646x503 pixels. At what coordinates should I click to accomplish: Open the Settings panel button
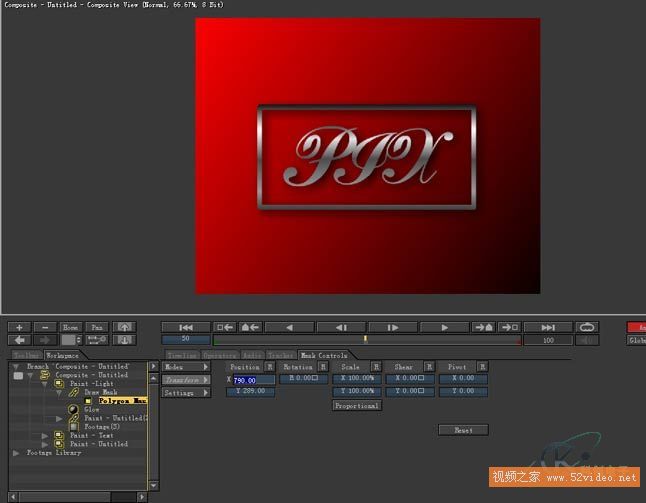(186, 393)
